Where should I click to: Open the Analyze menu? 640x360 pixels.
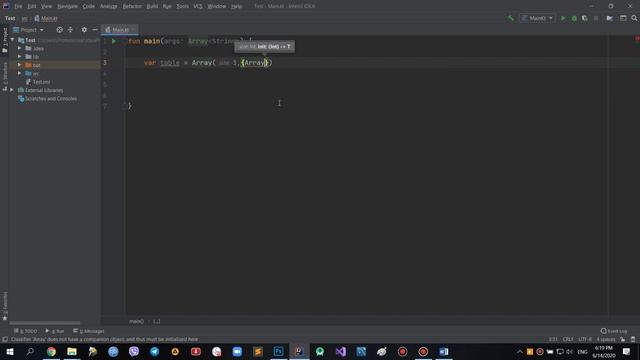tap(109, 6)
